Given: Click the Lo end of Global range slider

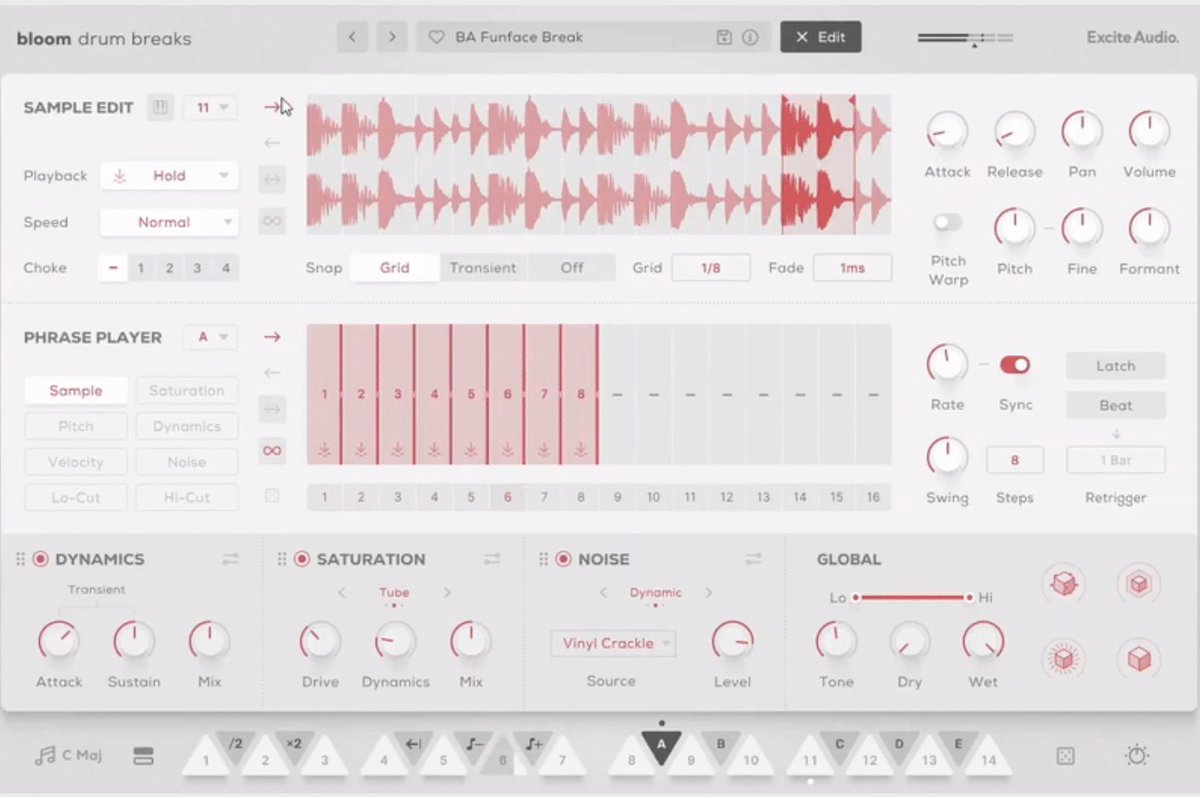Looking at the screenshot, I should click(x=856, y=598).
